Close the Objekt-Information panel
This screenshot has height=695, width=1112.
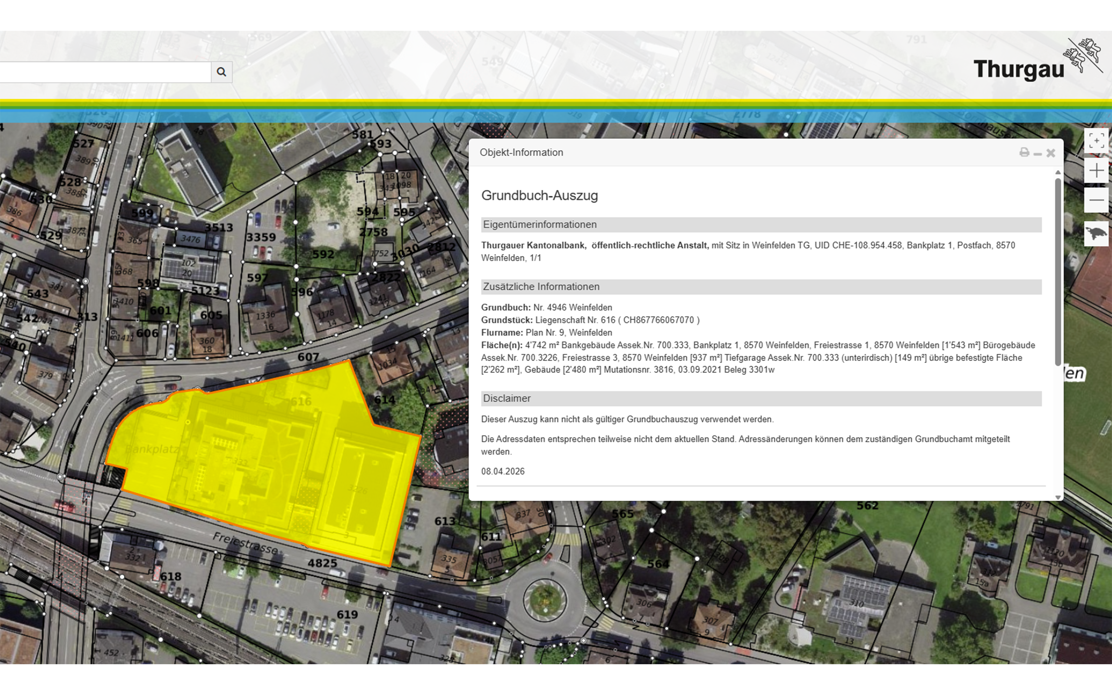(x=1051, y=152)
